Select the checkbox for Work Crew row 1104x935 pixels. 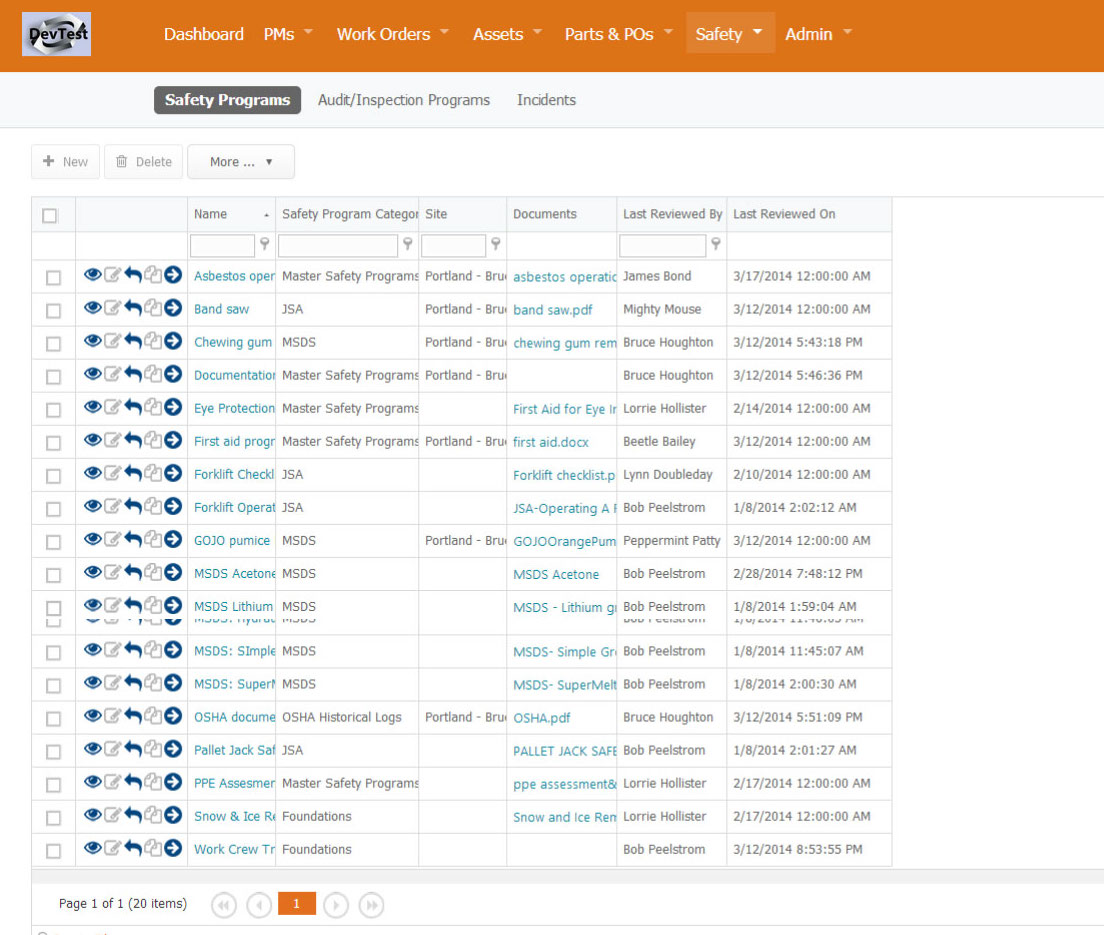54,851
